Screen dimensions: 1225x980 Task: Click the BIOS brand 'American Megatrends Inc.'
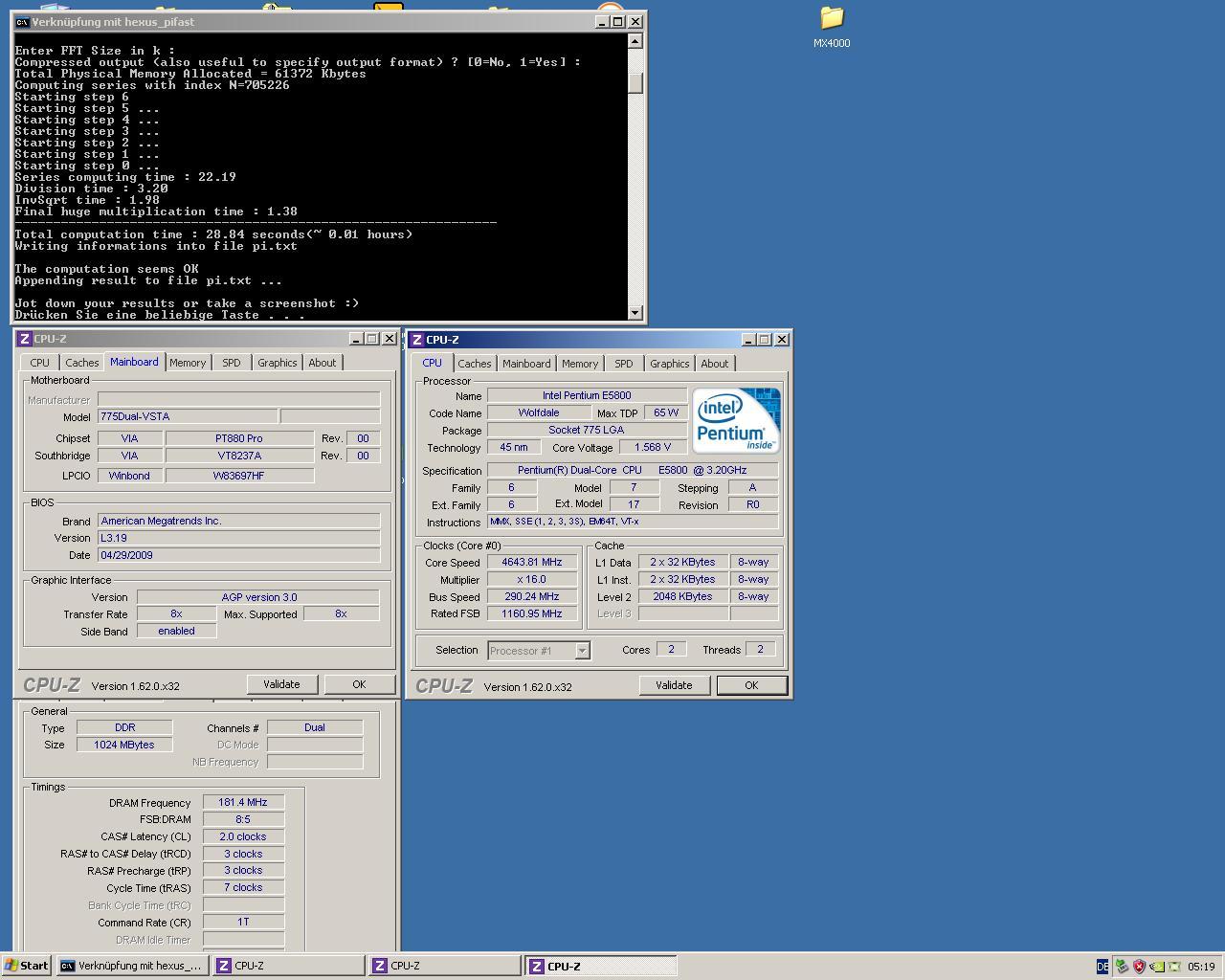coord(238,521)
